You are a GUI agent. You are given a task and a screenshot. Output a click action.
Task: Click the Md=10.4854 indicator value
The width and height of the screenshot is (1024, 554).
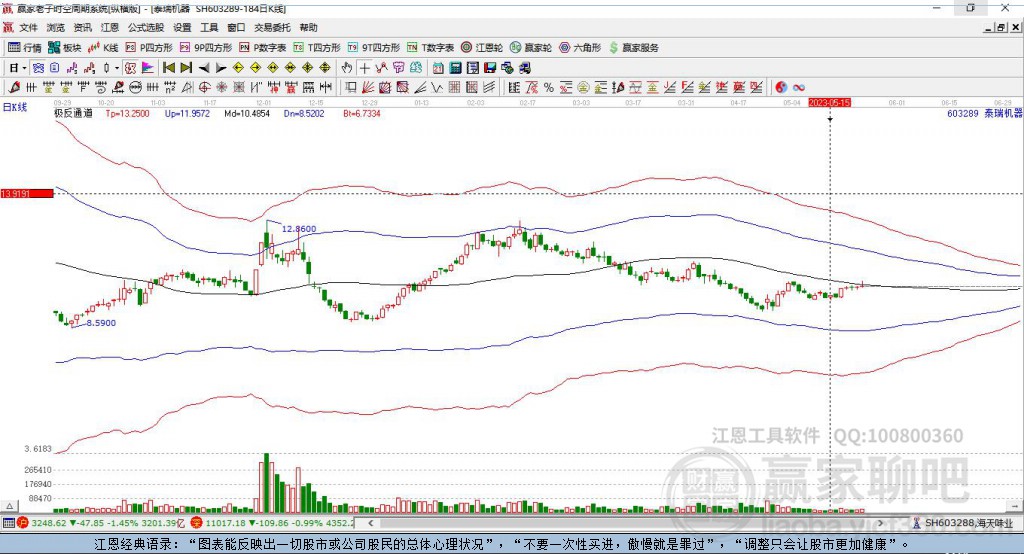247,113
